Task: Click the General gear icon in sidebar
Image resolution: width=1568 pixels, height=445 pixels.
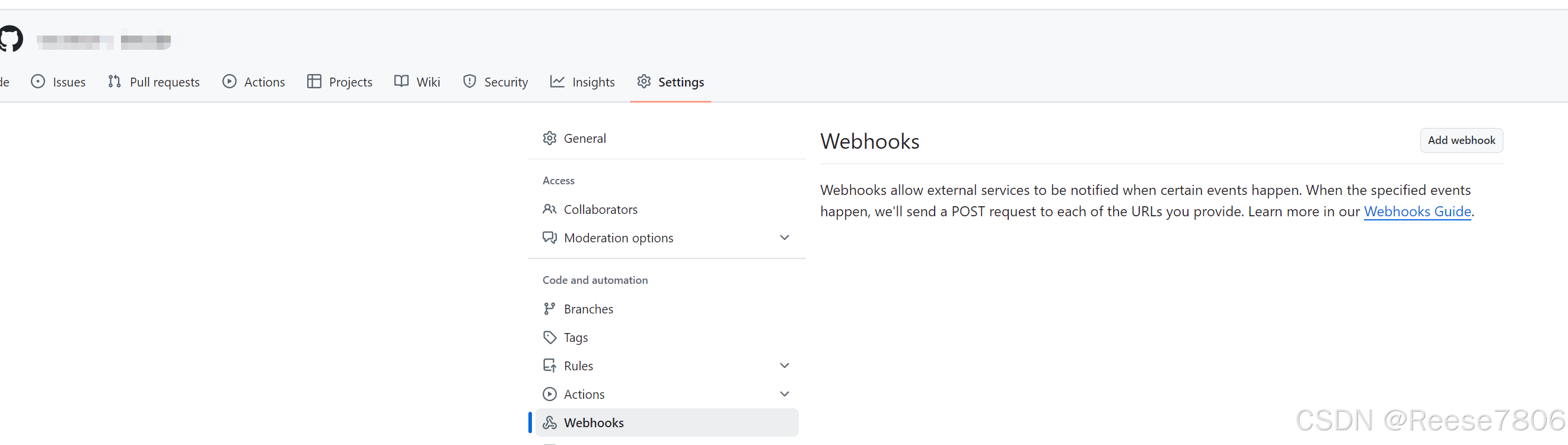Action: [550, 139]
